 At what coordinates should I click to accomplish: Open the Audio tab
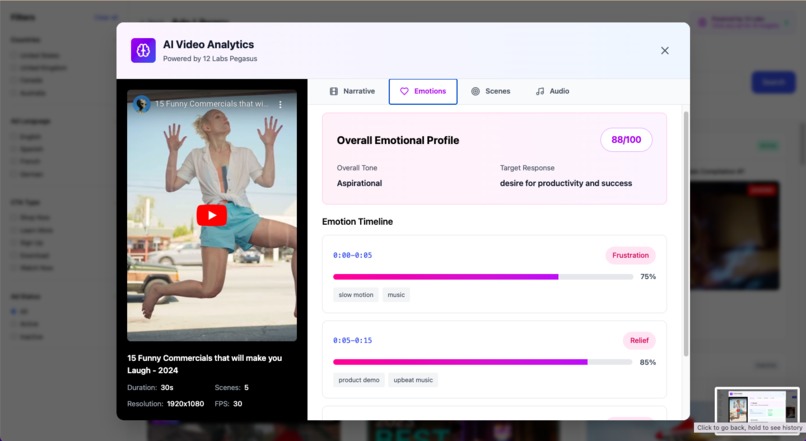point(553,91)
